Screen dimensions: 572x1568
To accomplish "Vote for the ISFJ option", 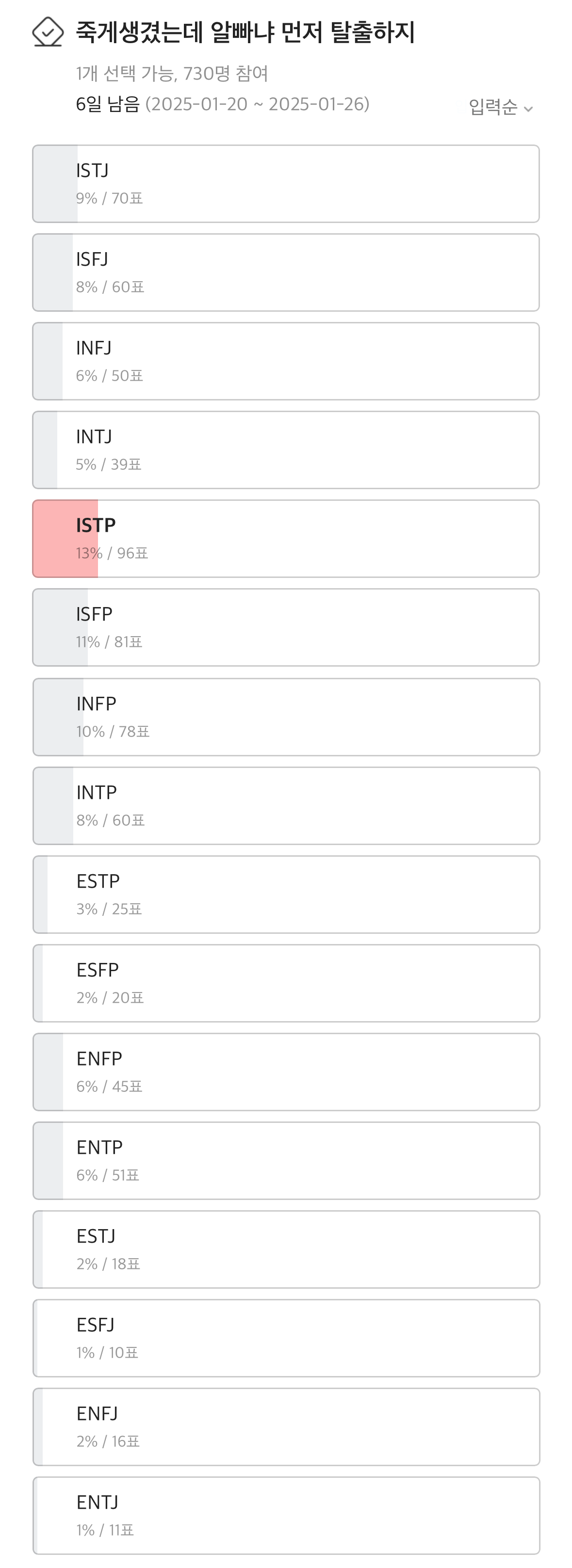I will [286, 272].
